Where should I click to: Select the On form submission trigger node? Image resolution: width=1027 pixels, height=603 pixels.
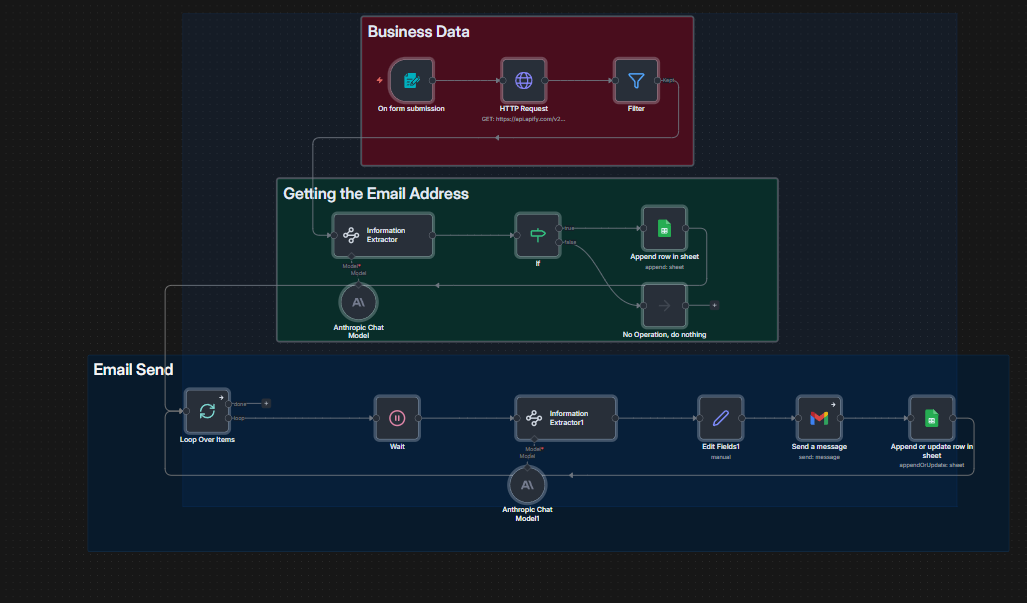click(x=411, y=81)
